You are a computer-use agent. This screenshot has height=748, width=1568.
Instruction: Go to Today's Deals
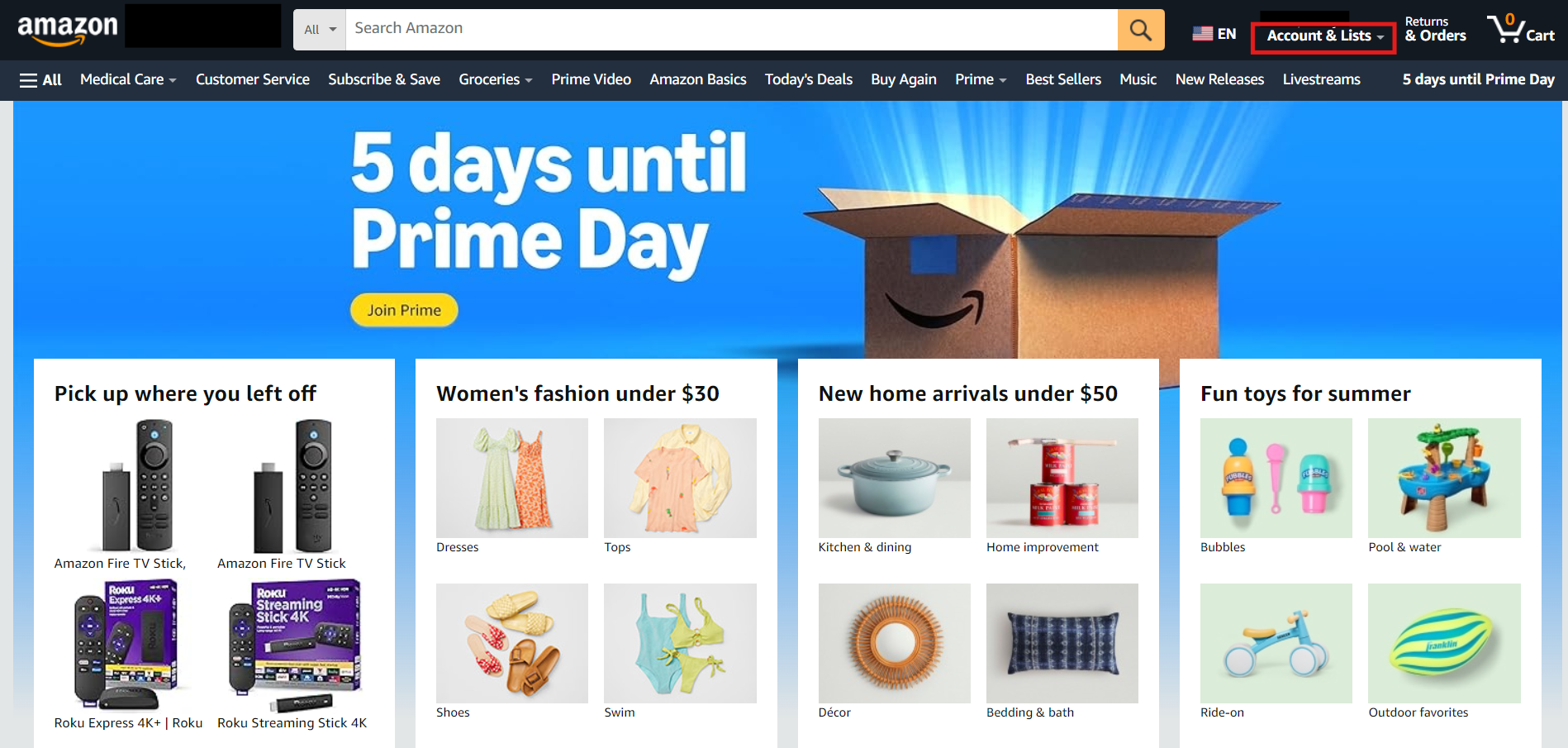click(x=808, y=79)
